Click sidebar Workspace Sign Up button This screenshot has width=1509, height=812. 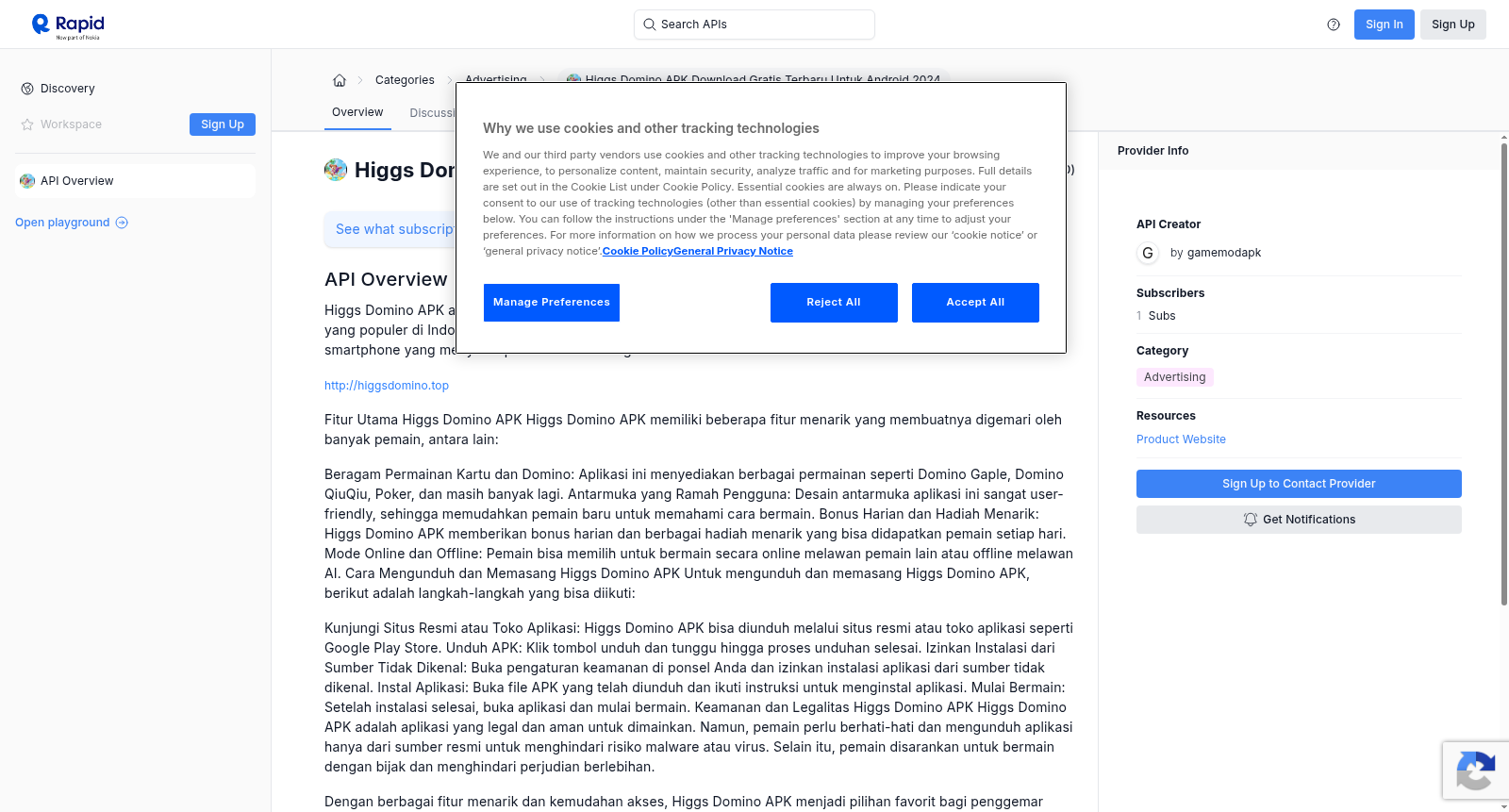223,124
